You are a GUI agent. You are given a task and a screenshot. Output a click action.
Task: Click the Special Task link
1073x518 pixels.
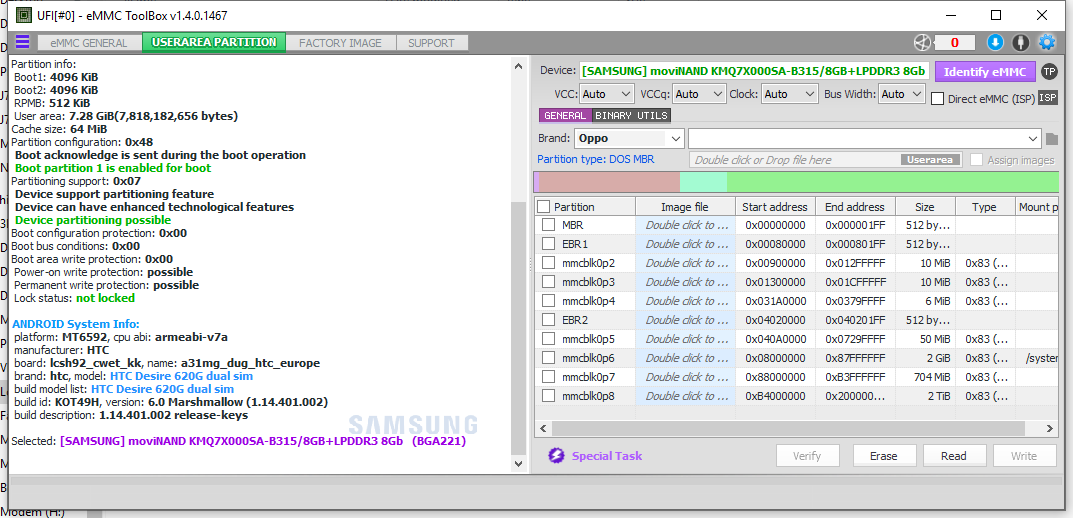click(607, 456)
